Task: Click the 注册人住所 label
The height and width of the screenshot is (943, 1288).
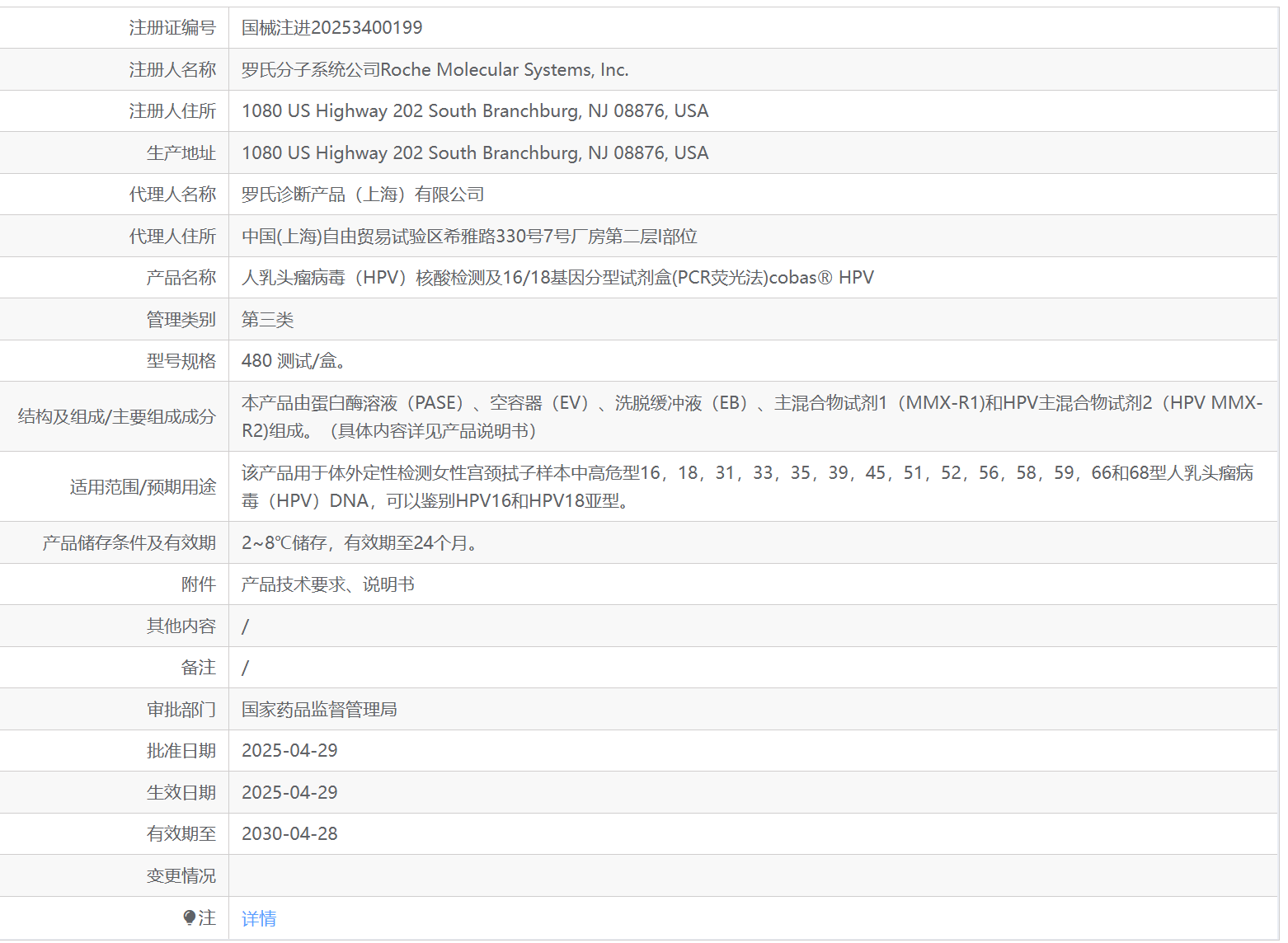Action: tap(172, 111)
